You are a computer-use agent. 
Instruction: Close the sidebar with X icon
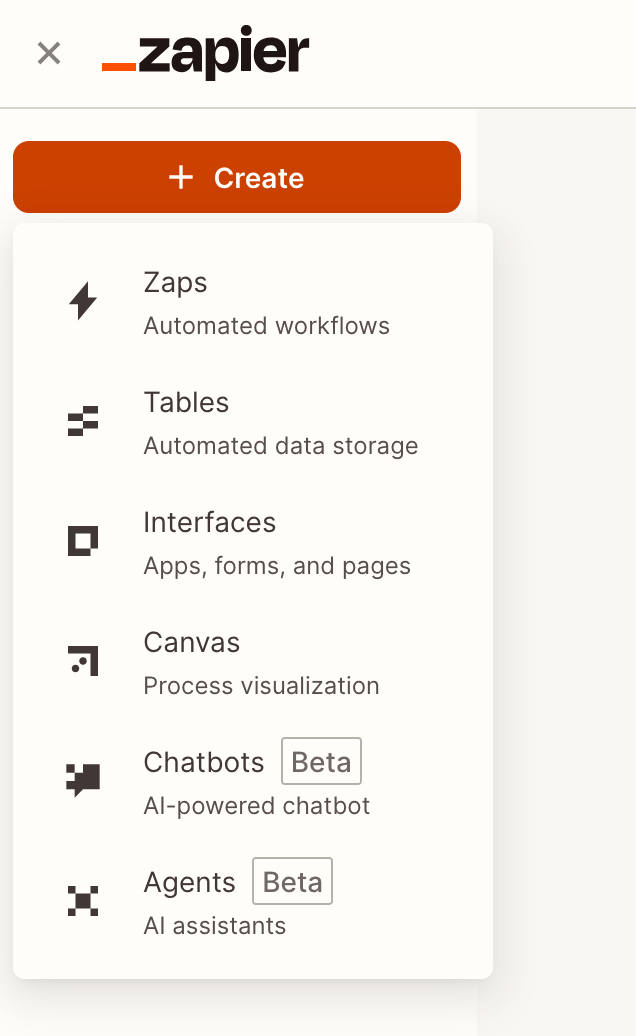pos(49,53)
